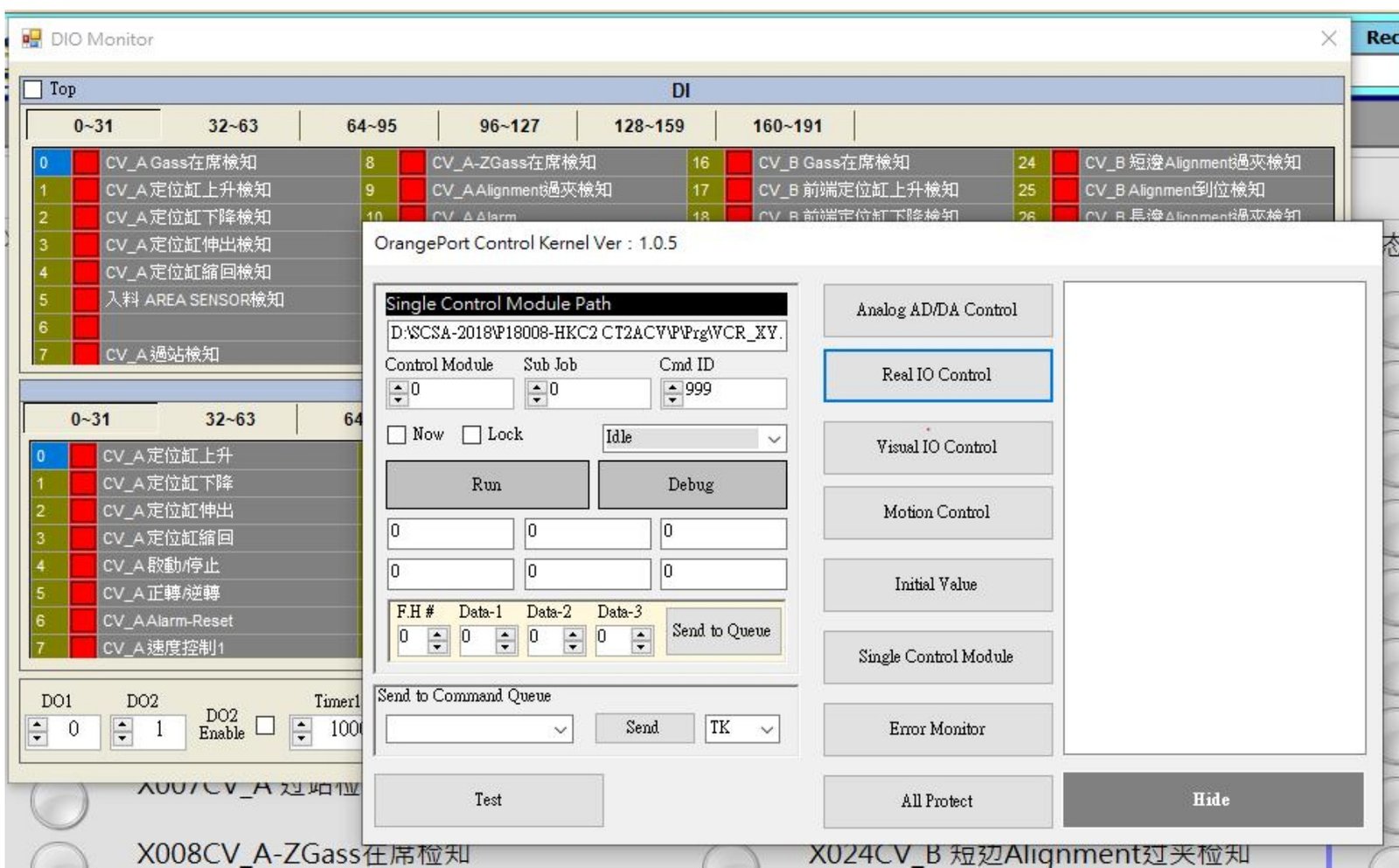Click red indicator for output 4 CV_A啟動/停止
1399x868 pixels.
coord(83,566)
